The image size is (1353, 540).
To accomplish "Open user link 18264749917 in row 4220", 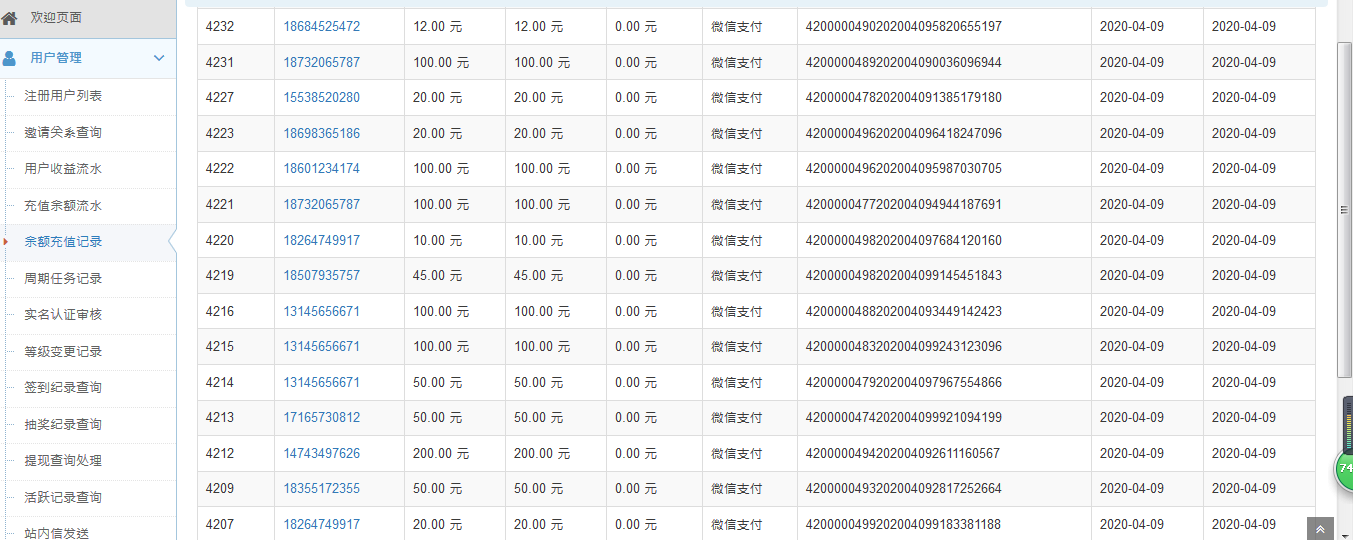I will tap(321, 240).
